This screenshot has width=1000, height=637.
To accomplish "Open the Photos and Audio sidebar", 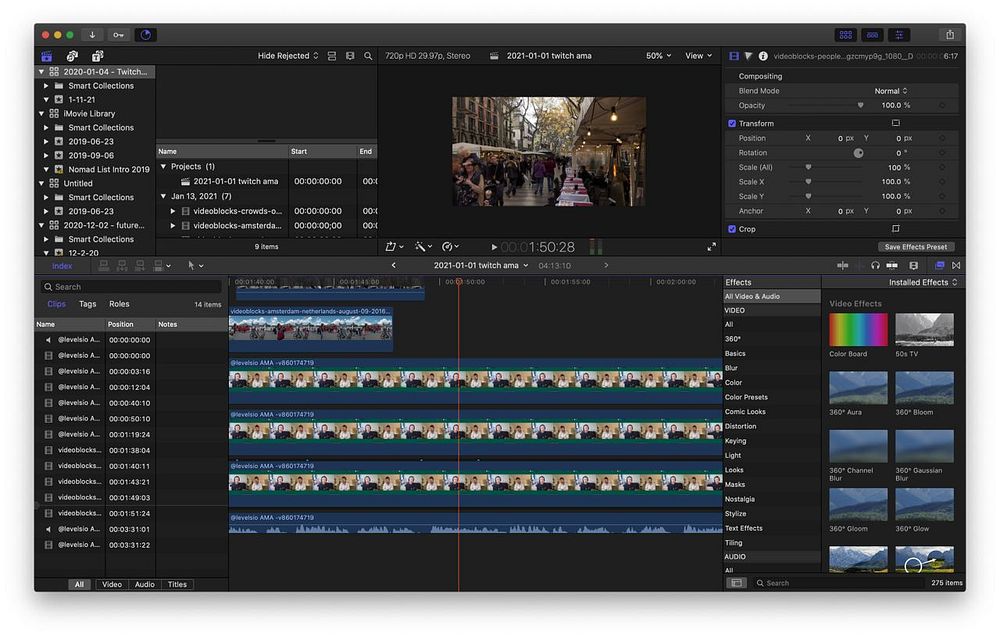I will tap(72, 56).
